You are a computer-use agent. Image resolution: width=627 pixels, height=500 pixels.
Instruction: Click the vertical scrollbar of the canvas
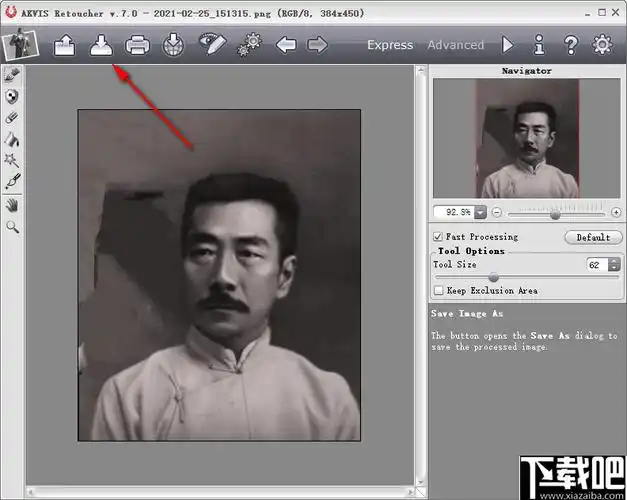pos(420,276)
